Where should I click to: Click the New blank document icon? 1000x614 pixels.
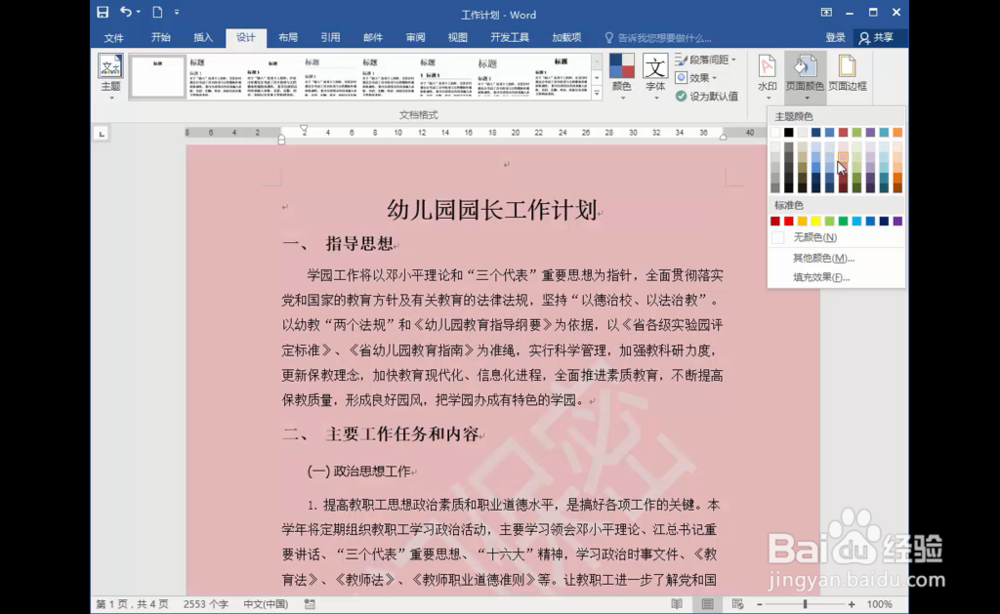pyautogui.click(x=158, y=12)
